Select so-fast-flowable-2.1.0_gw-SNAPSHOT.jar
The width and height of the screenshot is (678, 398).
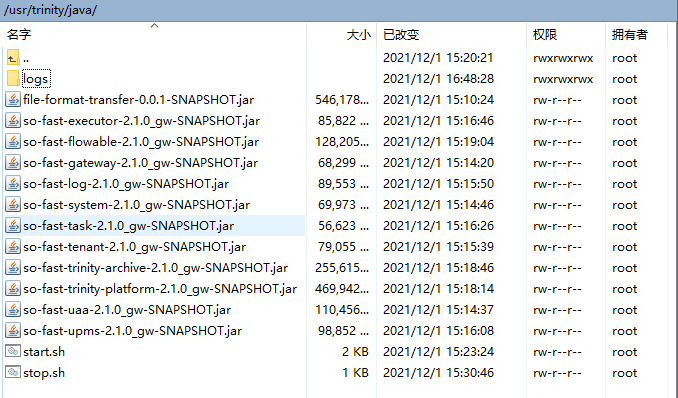[141, 142]
